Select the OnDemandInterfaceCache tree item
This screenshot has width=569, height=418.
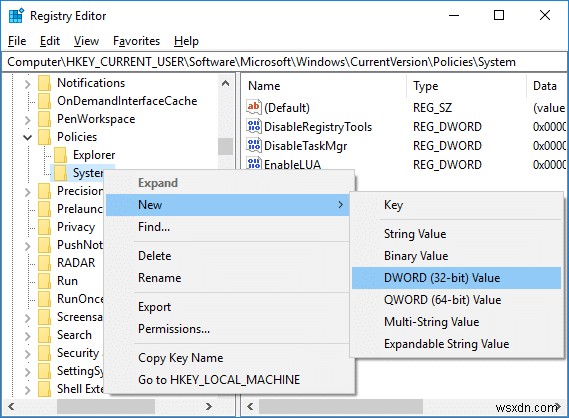[127, 101]
